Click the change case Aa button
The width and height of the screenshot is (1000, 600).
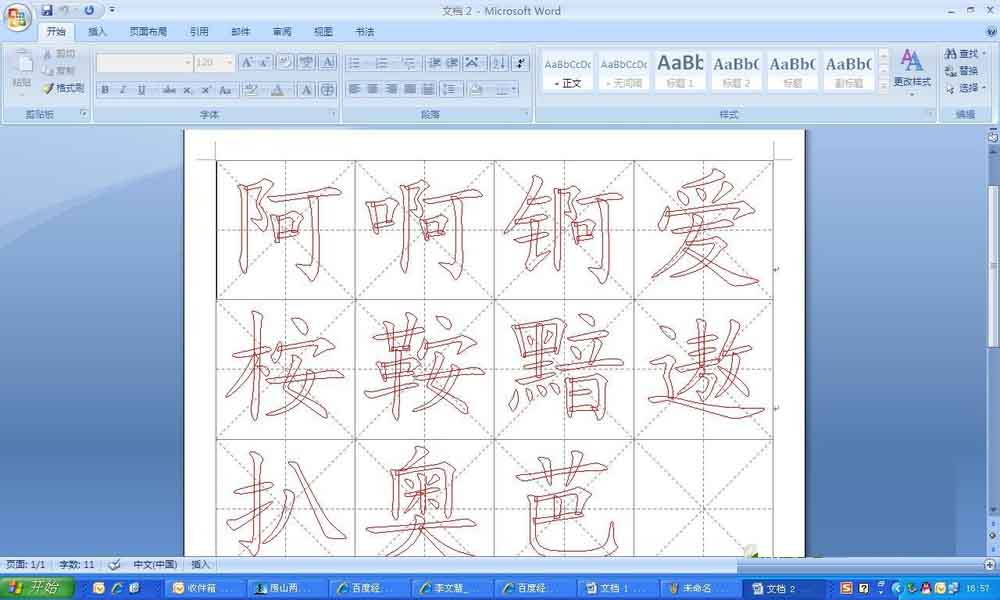(224, 90)
